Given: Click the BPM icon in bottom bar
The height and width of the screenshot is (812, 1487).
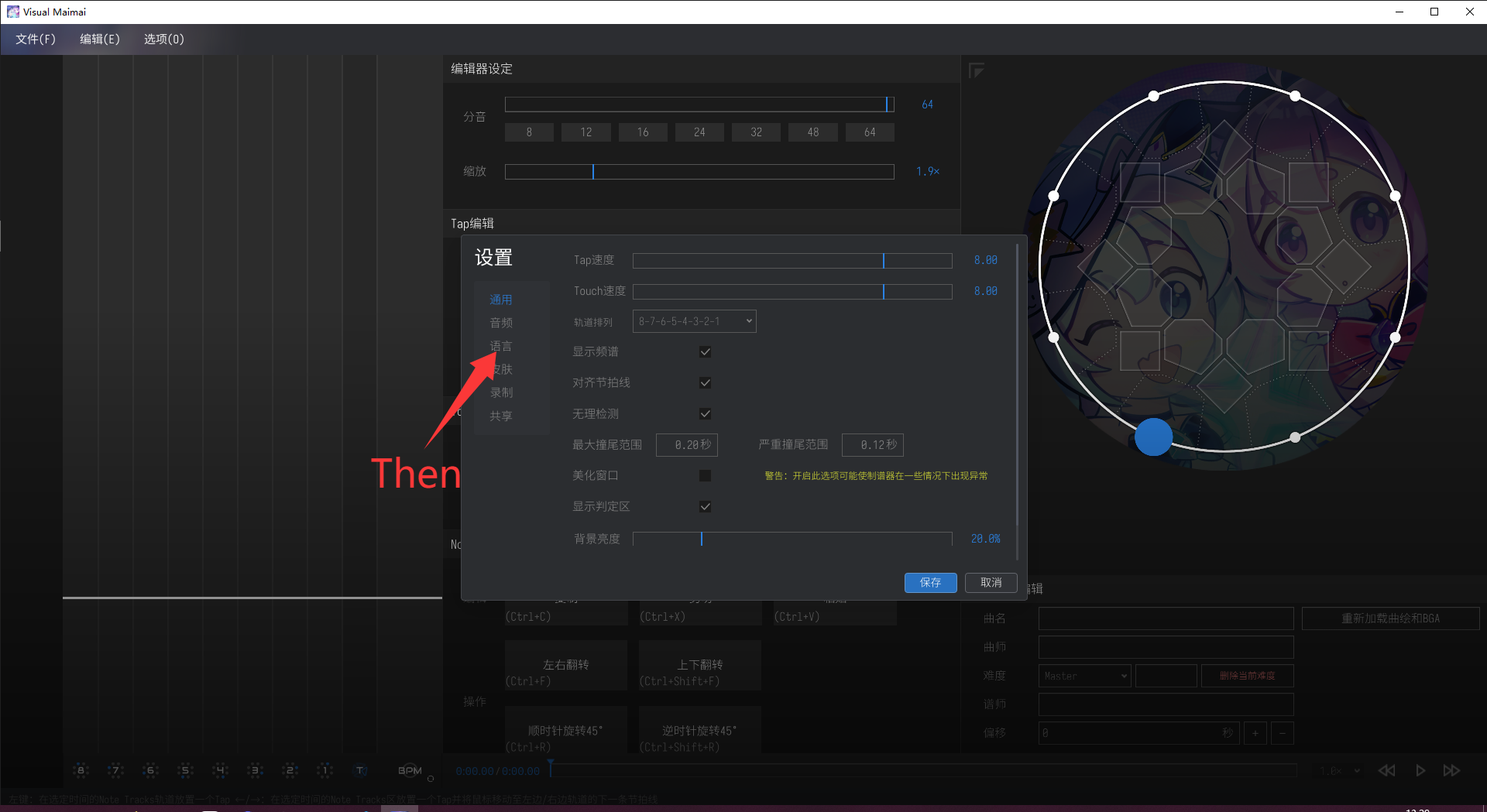Looking at the screenshot, I should [x=410, y=770].
